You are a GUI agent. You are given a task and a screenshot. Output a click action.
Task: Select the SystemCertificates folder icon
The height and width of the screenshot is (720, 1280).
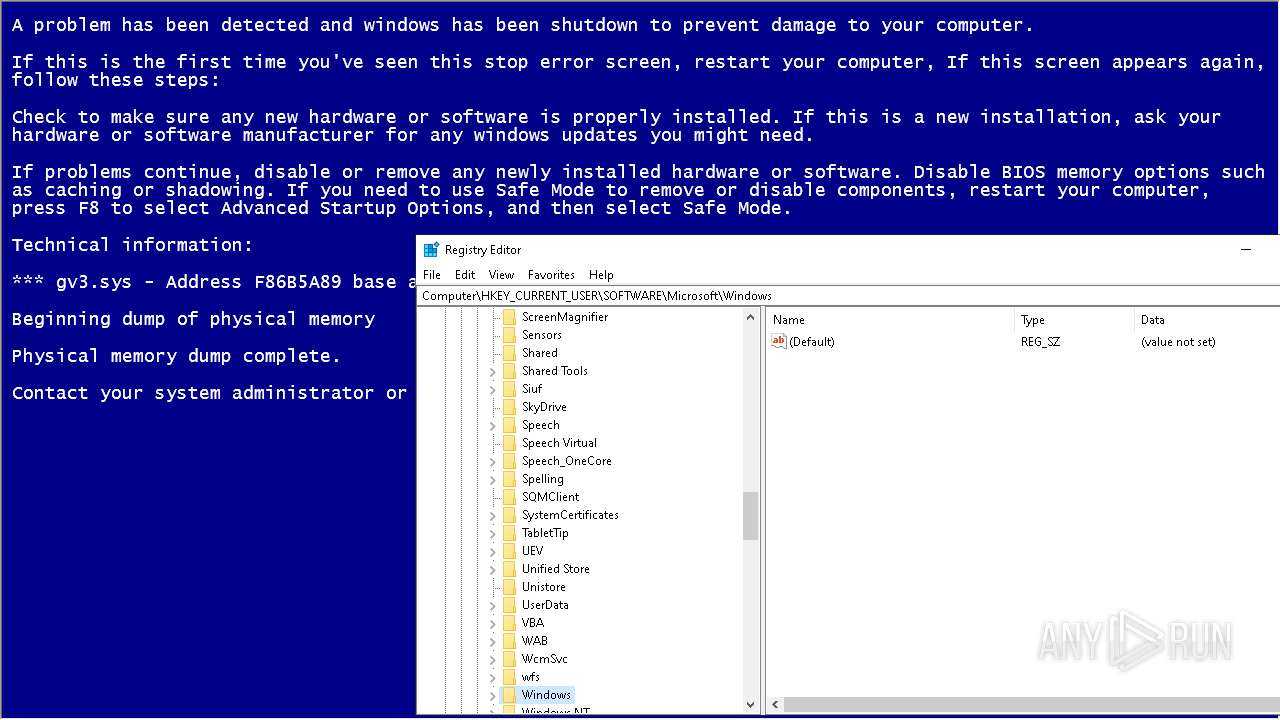(509, 515)
